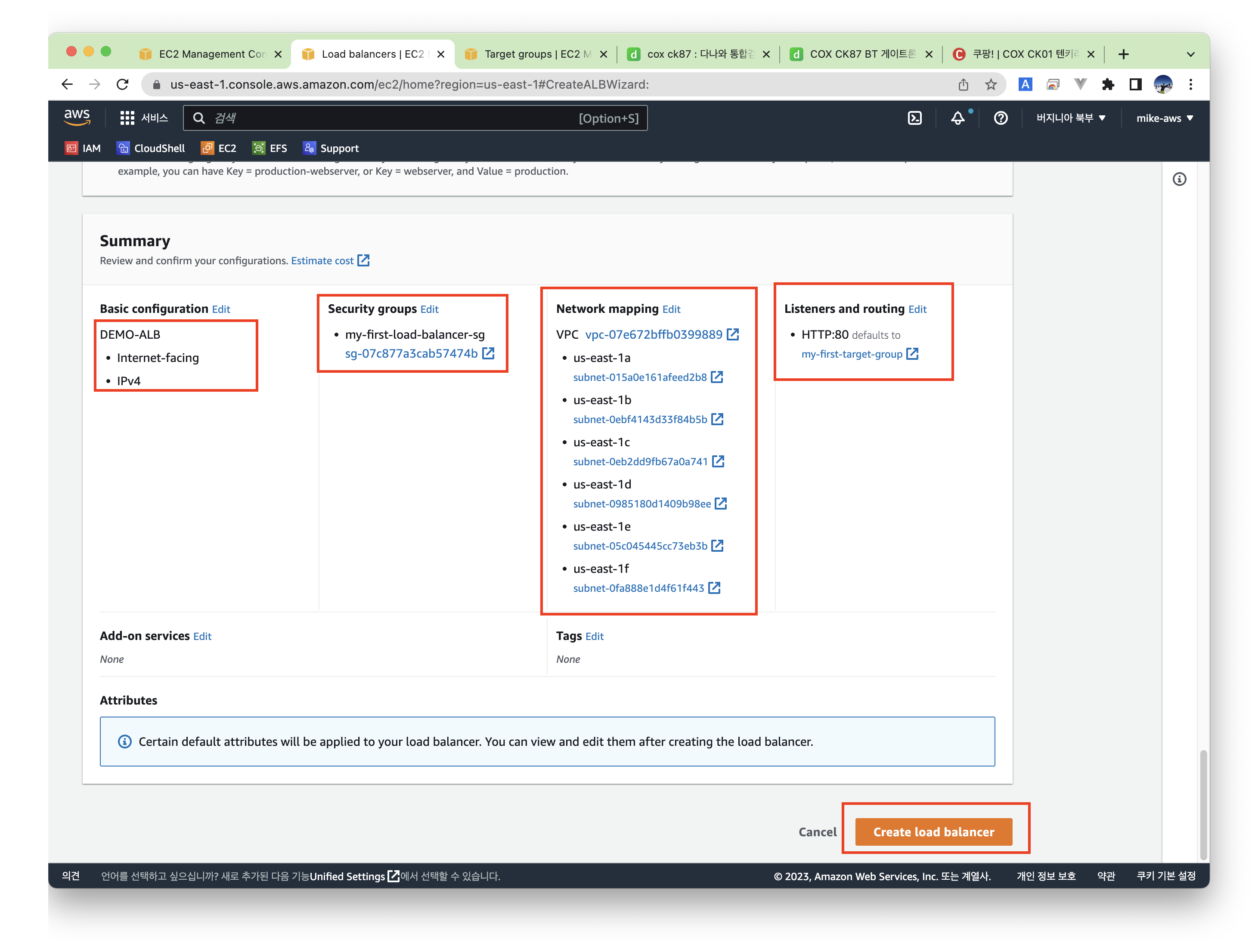Open the services grid menu icon
The image size is (1258, 952).
coord(127,118)
